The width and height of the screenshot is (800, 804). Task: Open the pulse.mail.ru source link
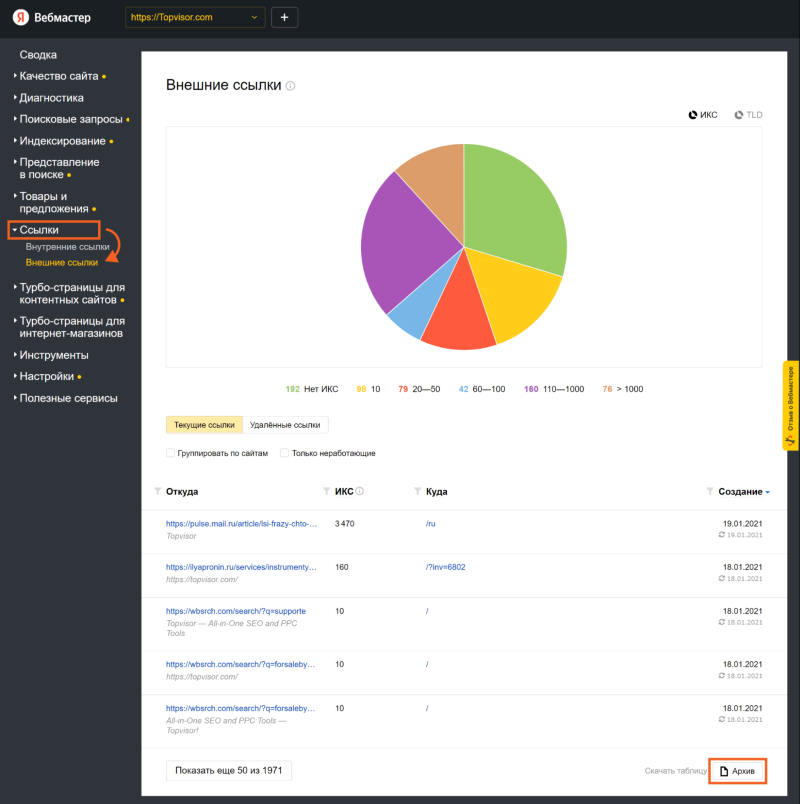[241, 523]
